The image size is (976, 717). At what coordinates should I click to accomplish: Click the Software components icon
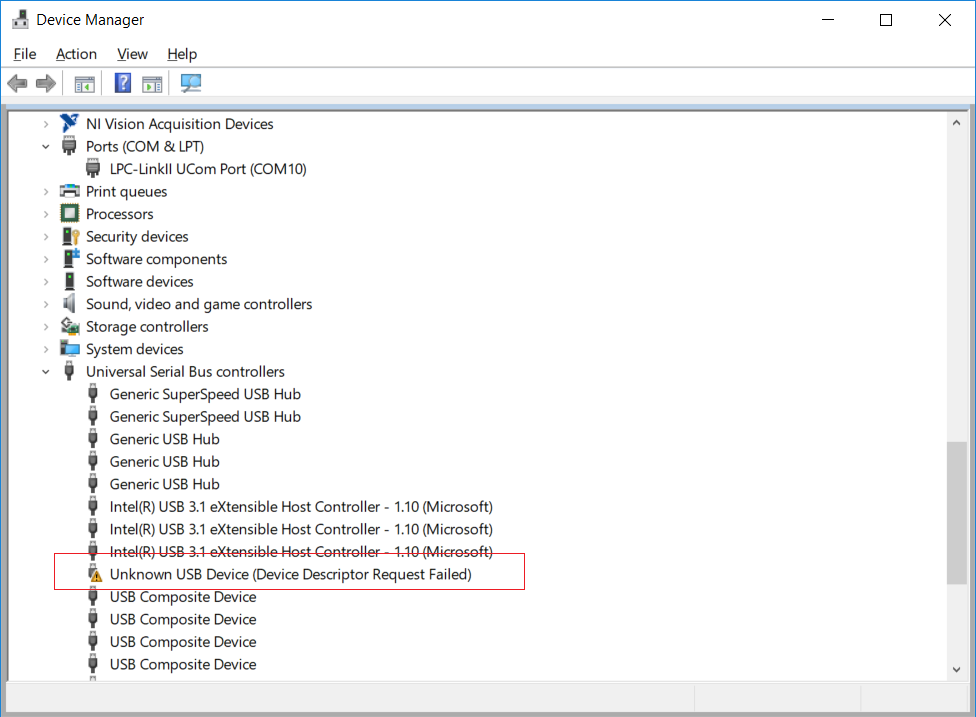coord(70,258)
